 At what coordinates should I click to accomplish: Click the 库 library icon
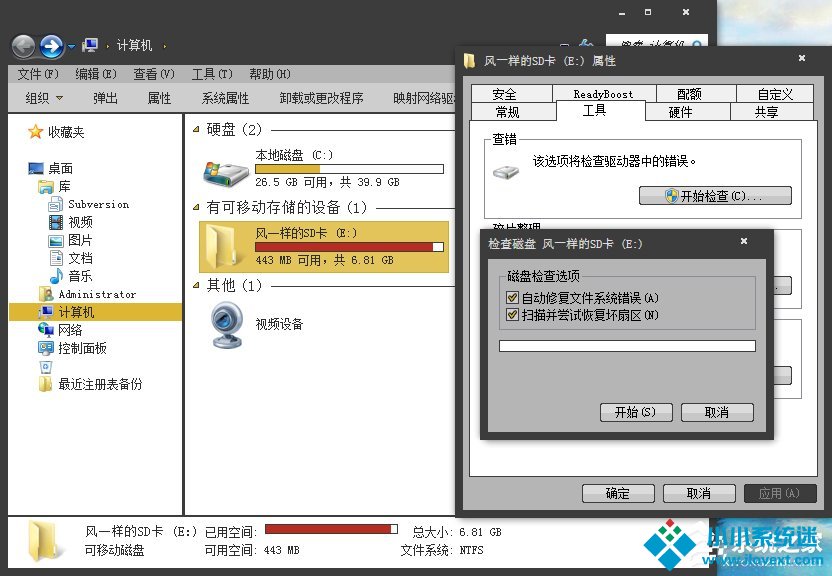(46, 187)
